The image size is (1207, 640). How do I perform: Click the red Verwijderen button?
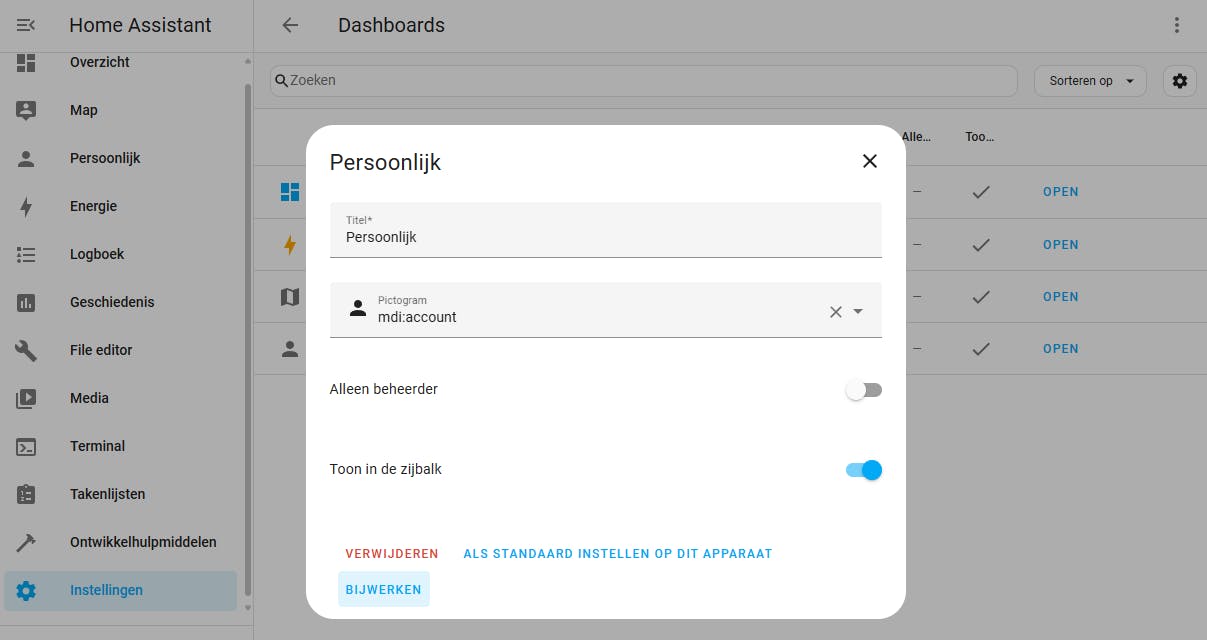tap(392, 554)
